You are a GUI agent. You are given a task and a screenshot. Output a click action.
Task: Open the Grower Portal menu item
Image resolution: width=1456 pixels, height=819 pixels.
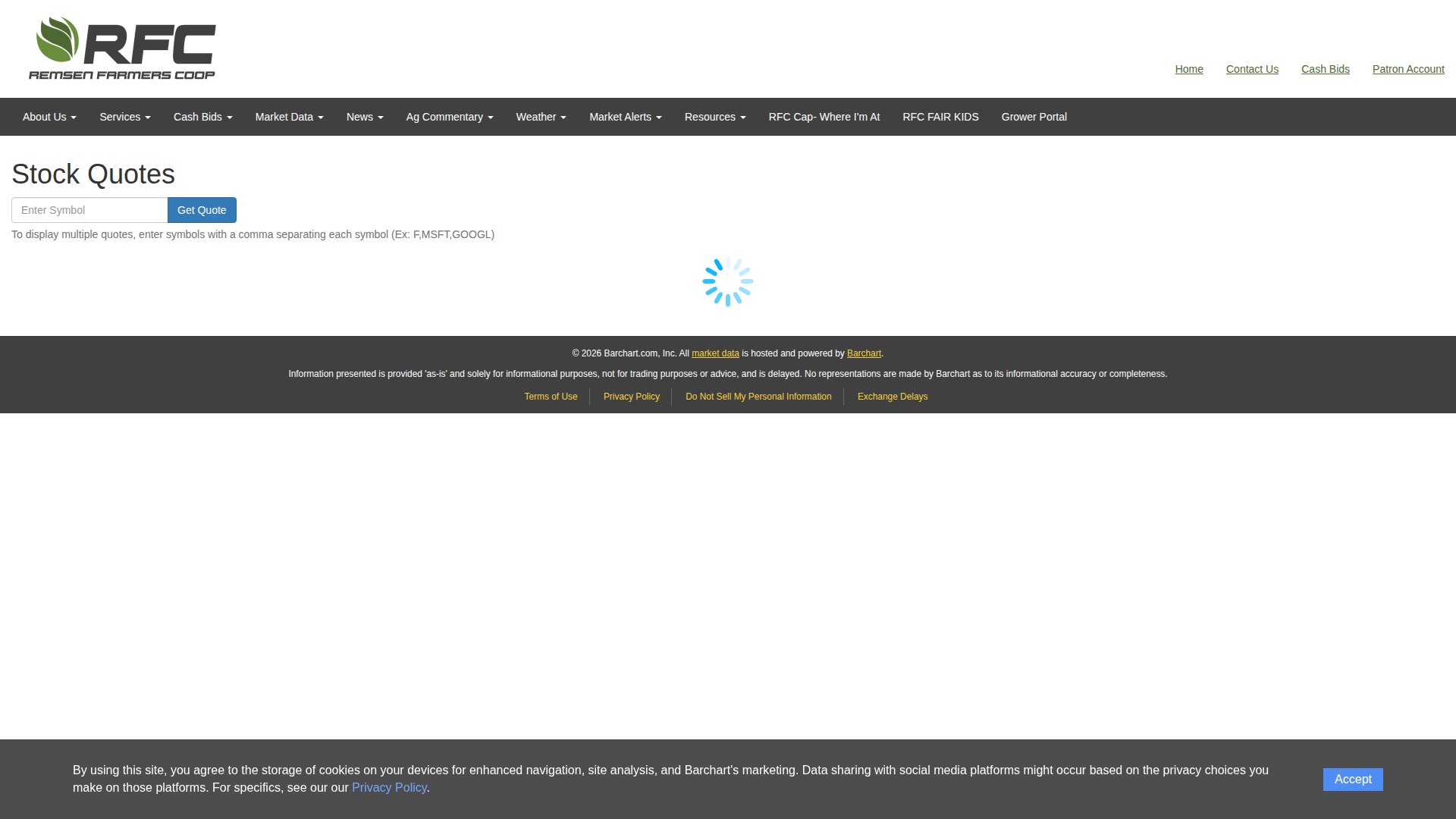point(1034,117)
